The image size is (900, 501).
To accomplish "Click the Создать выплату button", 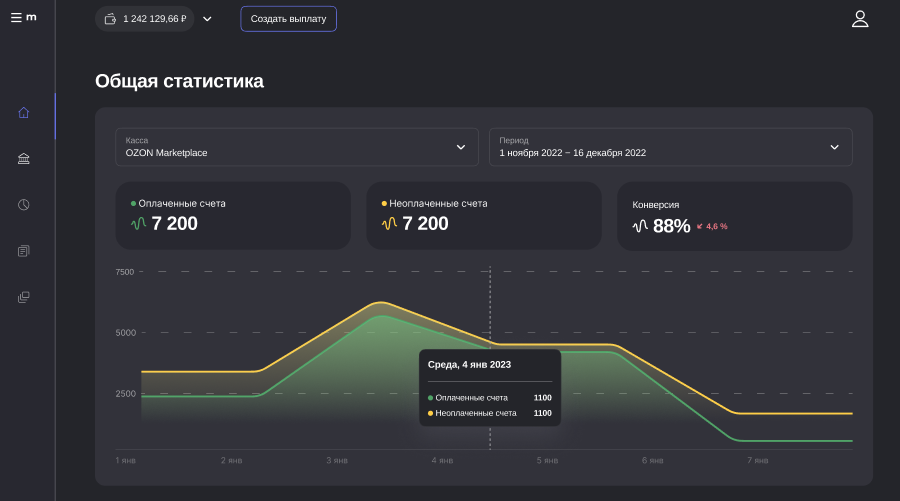I will pyautogui.click(x=288, y=19).
